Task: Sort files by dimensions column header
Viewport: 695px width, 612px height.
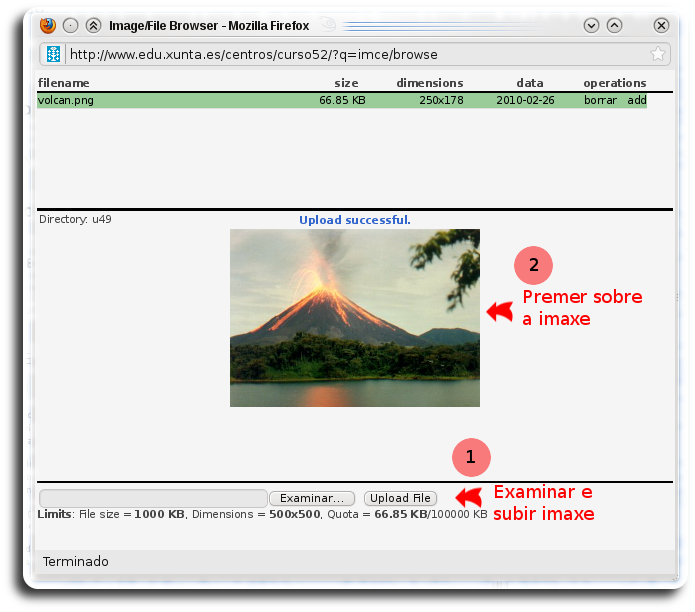Action: (429, 83)
